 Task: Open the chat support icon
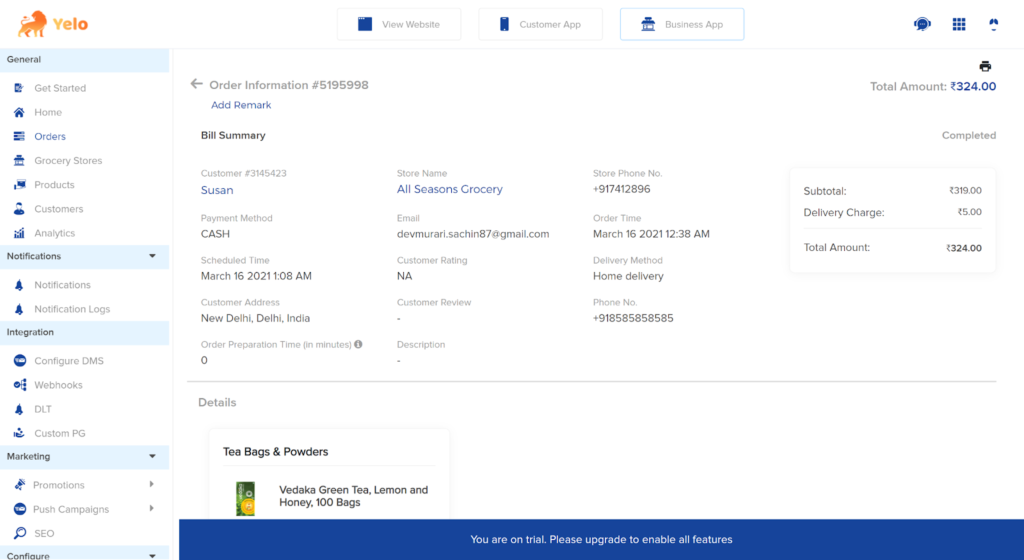pyautogui.click(x=922, y=24)
